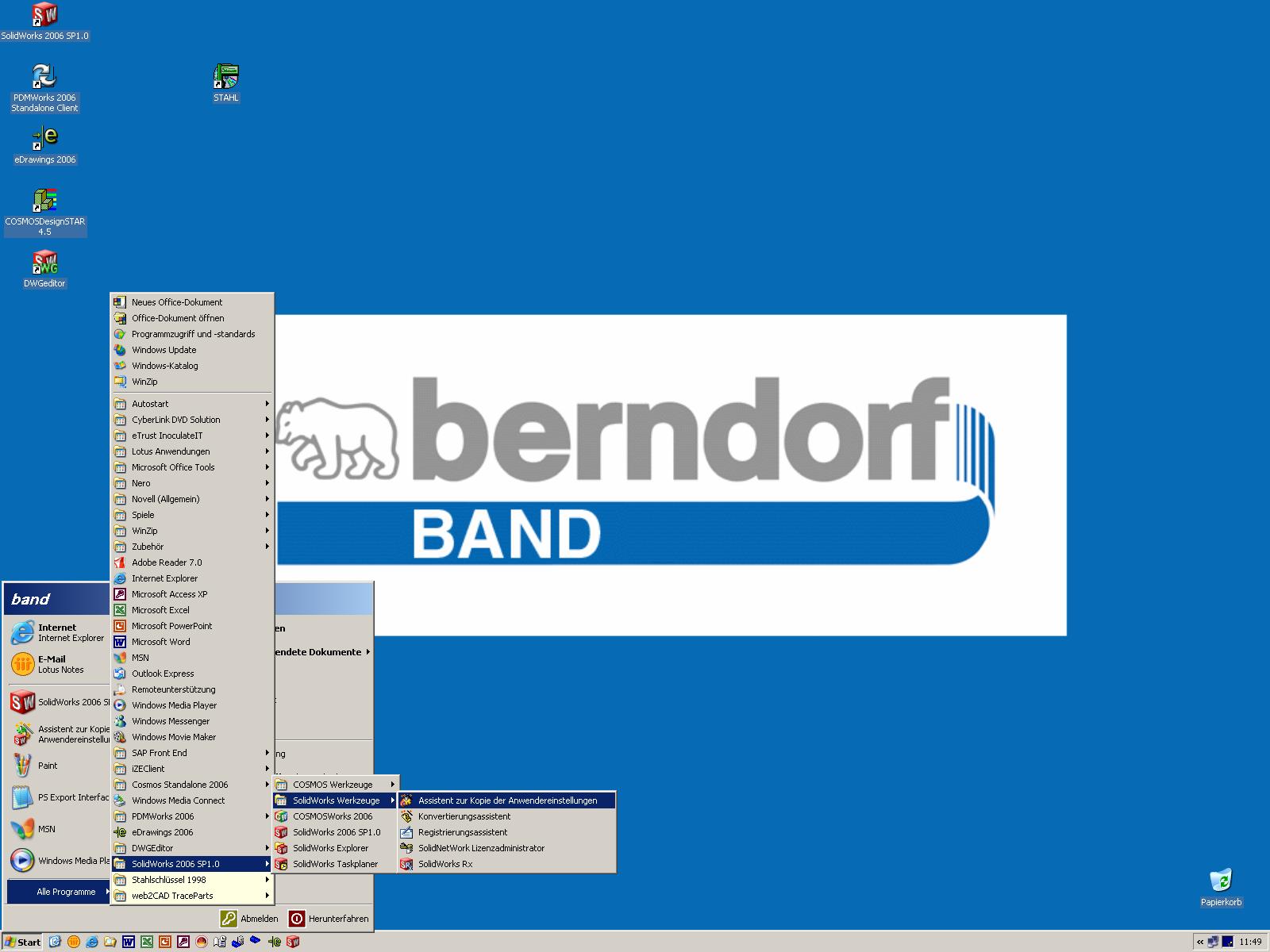Image resolution: width=1270 pixels, height=952 pixels.
Task: Click the network connection tray icon
Action: pyautogui.click(x=1213, y=942)
